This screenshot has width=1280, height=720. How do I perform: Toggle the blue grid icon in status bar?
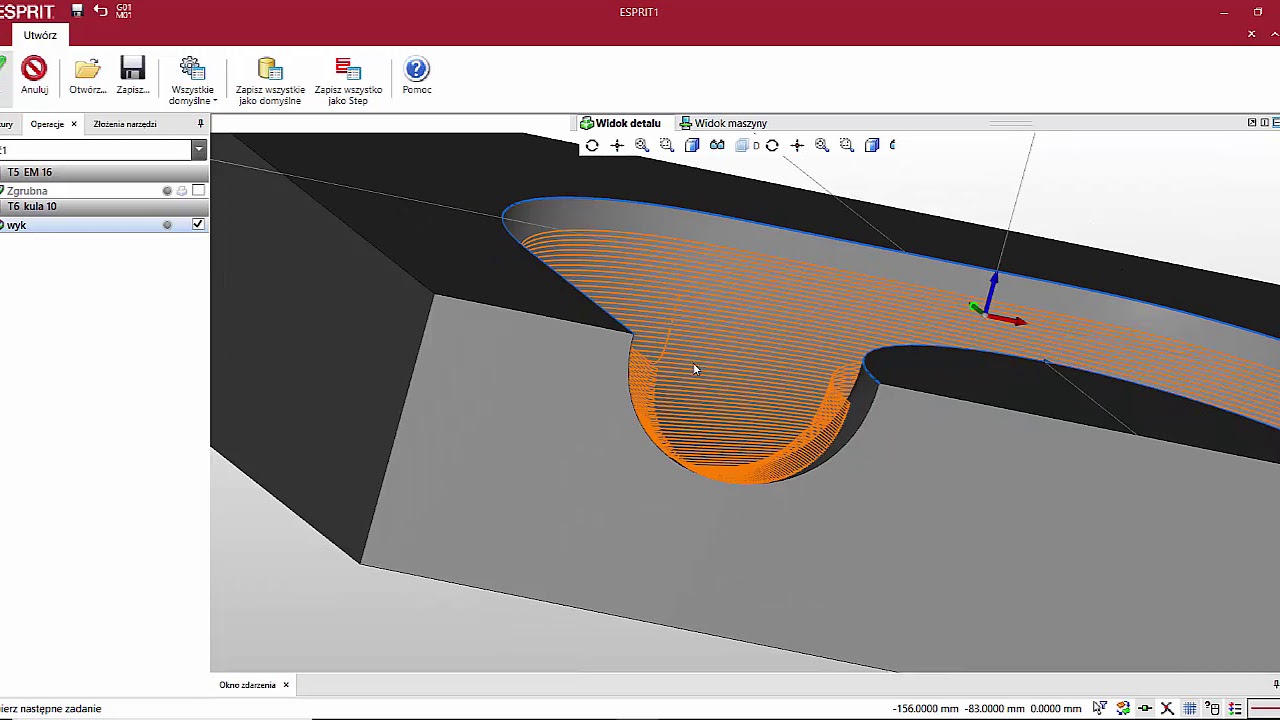(1190, 708)
